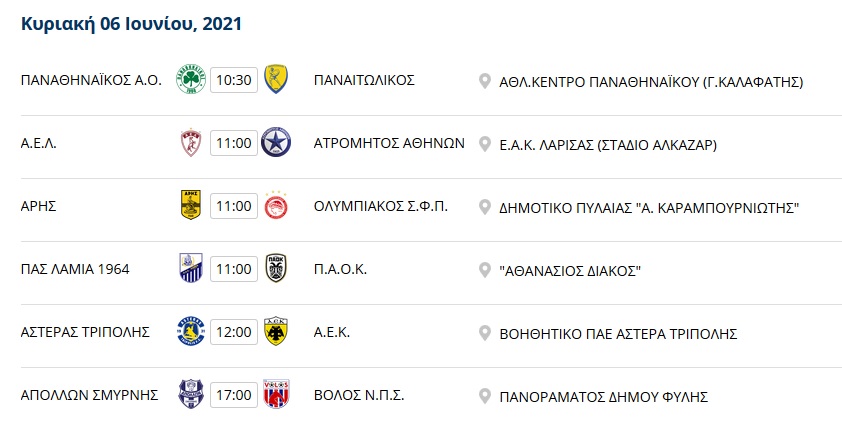Screen dimensions: 842x429
Task: Click the Apollon Smyrnis purple emblem
Action: pos(191,394)
